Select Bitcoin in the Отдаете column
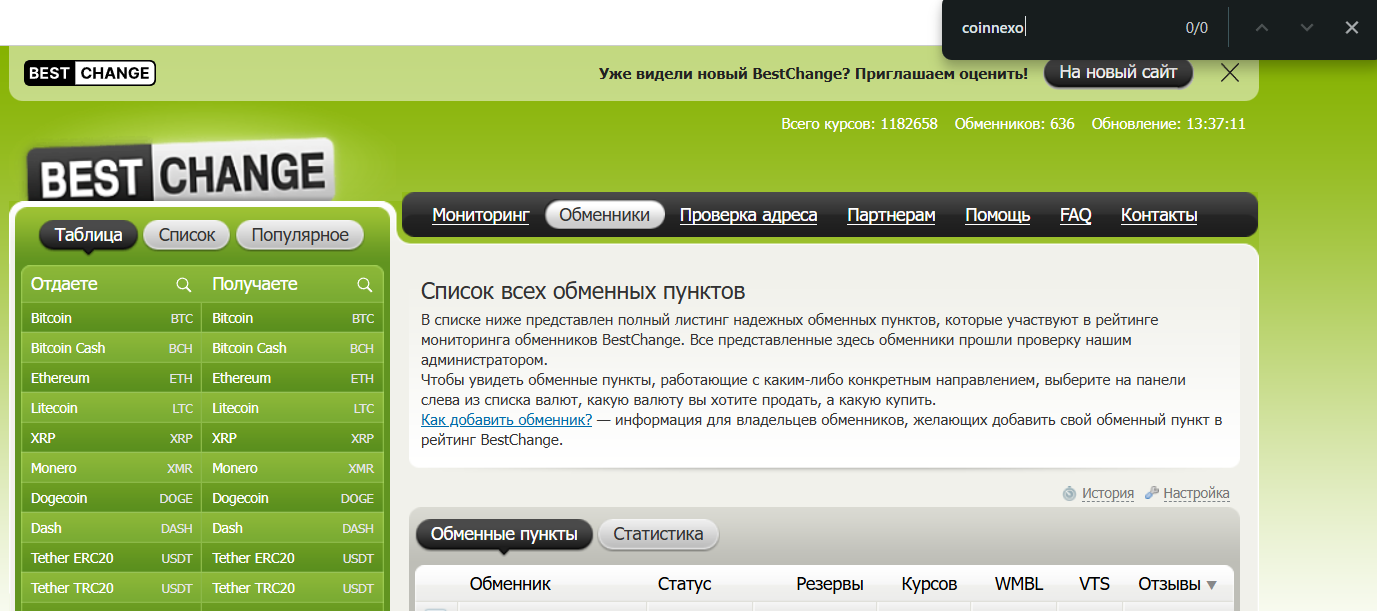Viewport: 1377px width, 611px height. (111, 318)
